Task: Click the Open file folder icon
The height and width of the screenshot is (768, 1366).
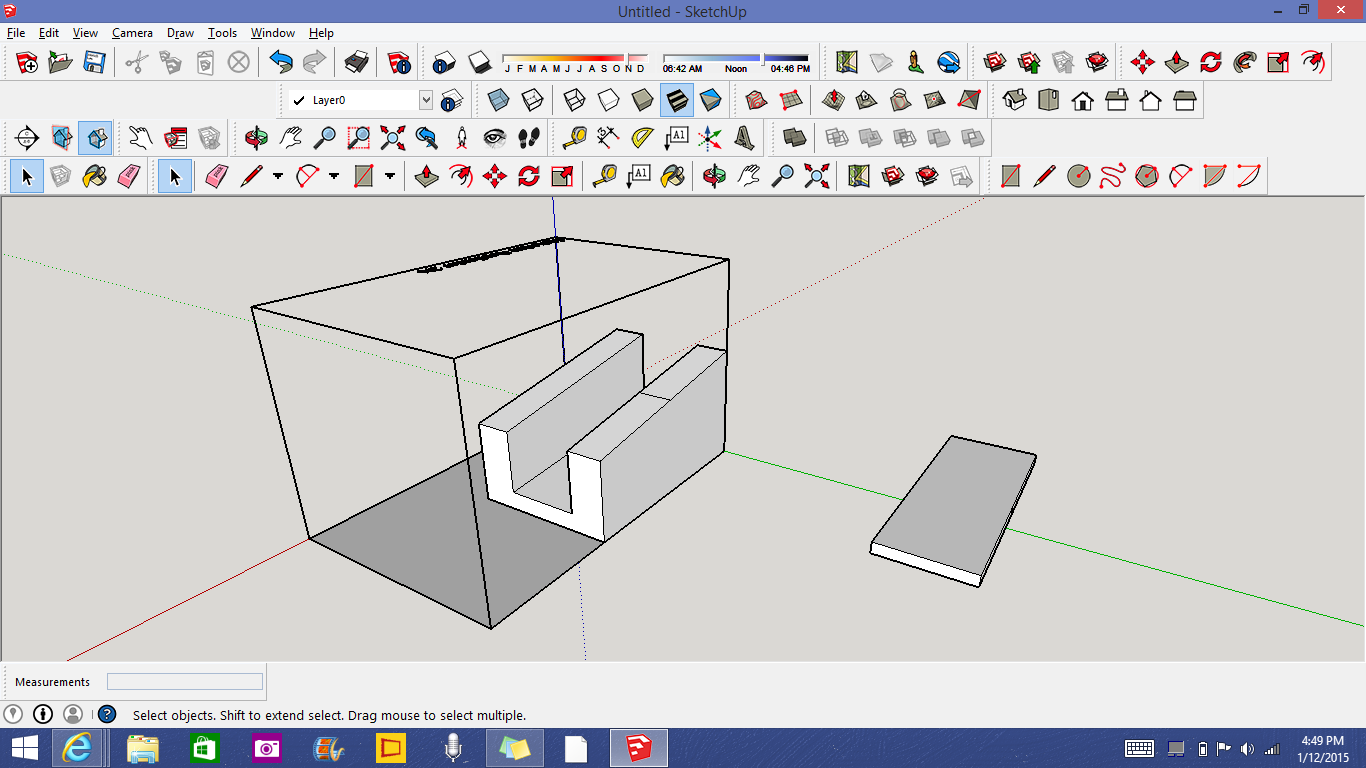Action: pyautogui.click(x=61, y=63)
